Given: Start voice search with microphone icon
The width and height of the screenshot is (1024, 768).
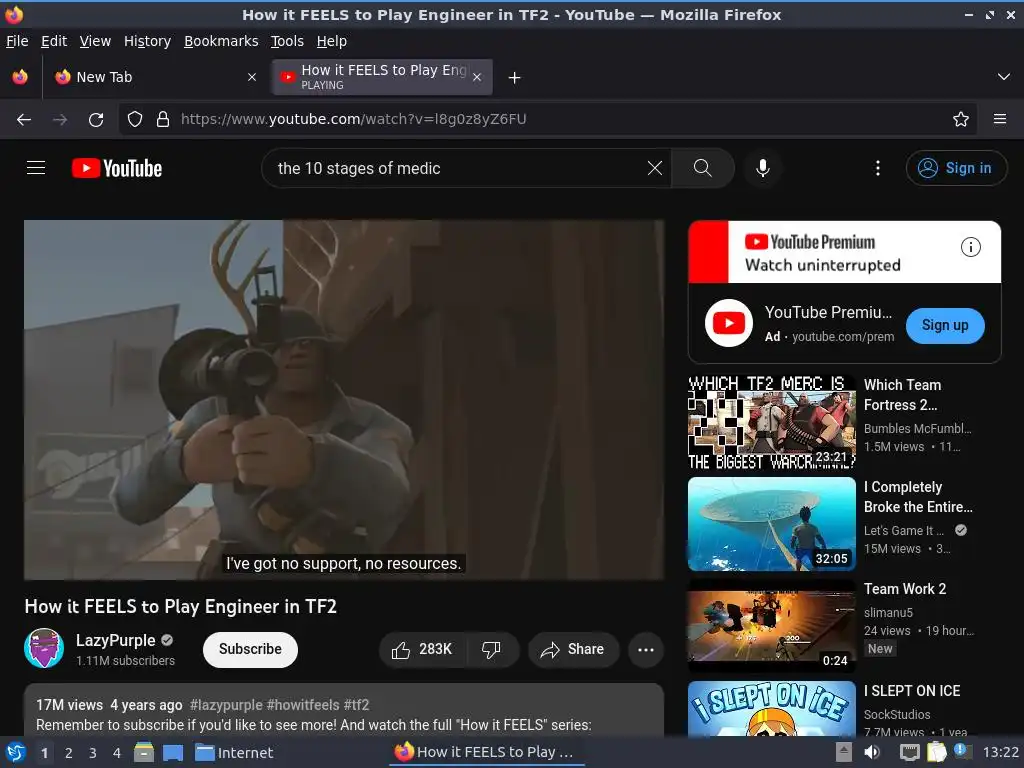Looking at the screenshot, I should coord(762,168).
